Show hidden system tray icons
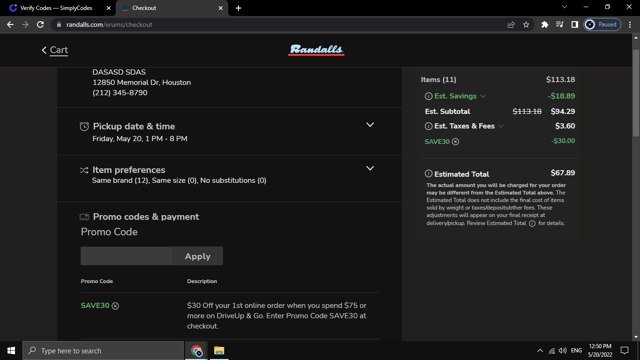This screenshot has height=360, width=640. (540, 351)
